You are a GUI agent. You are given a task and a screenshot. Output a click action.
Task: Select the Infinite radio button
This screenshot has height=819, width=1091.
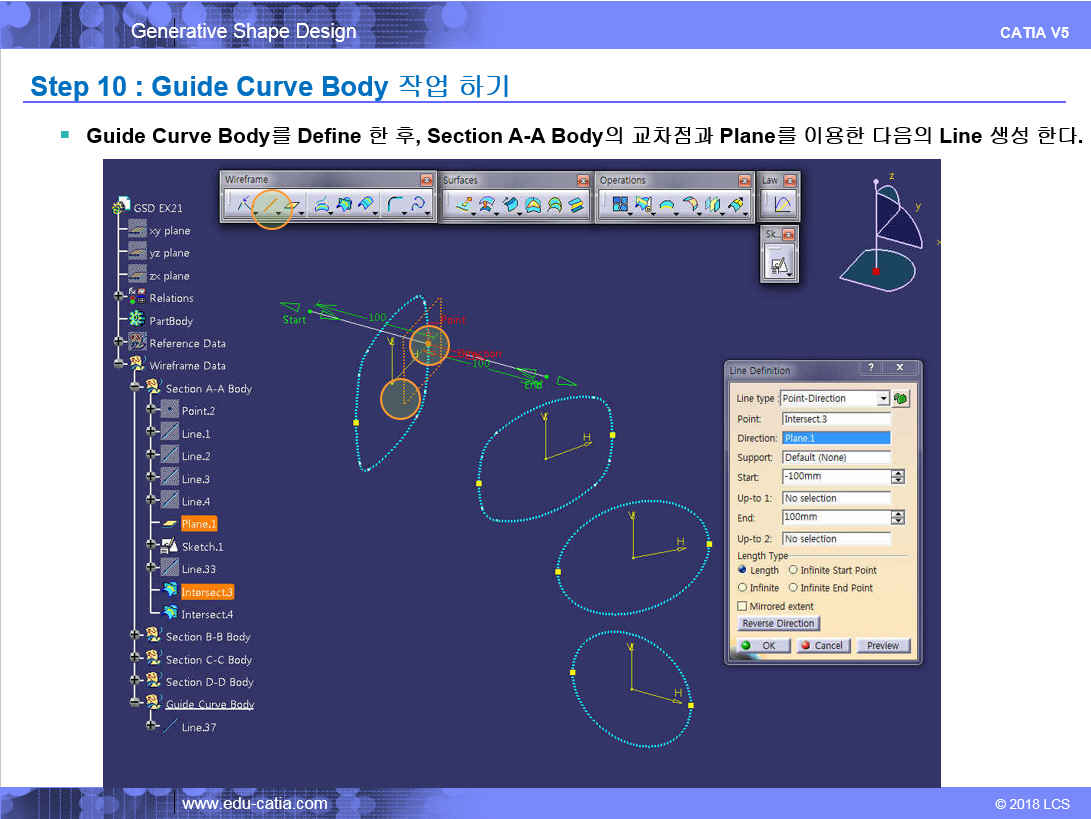(x=742, y=588)
